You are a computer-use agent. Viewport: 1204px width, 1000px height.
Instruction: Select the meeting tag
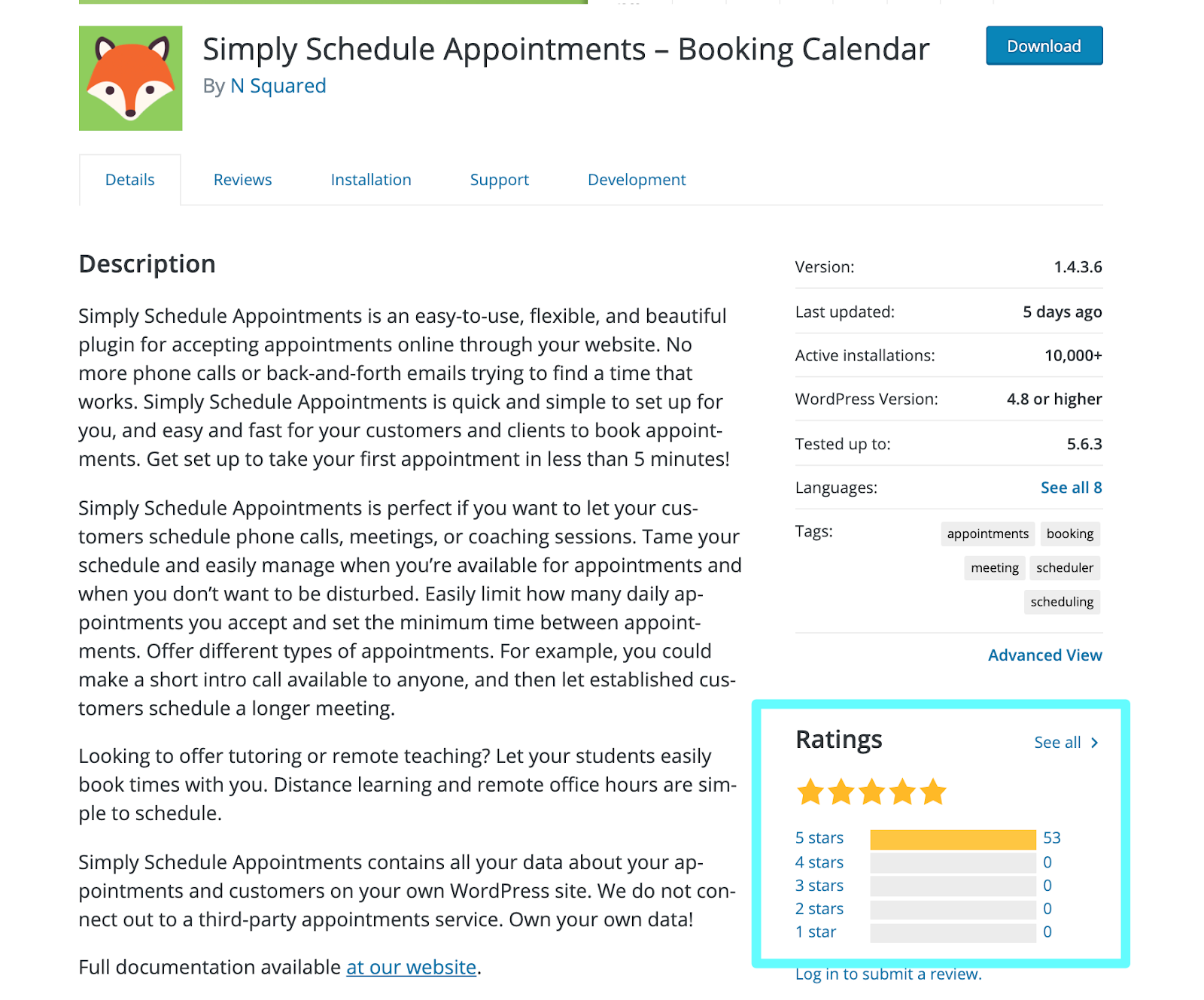(994, 568)
